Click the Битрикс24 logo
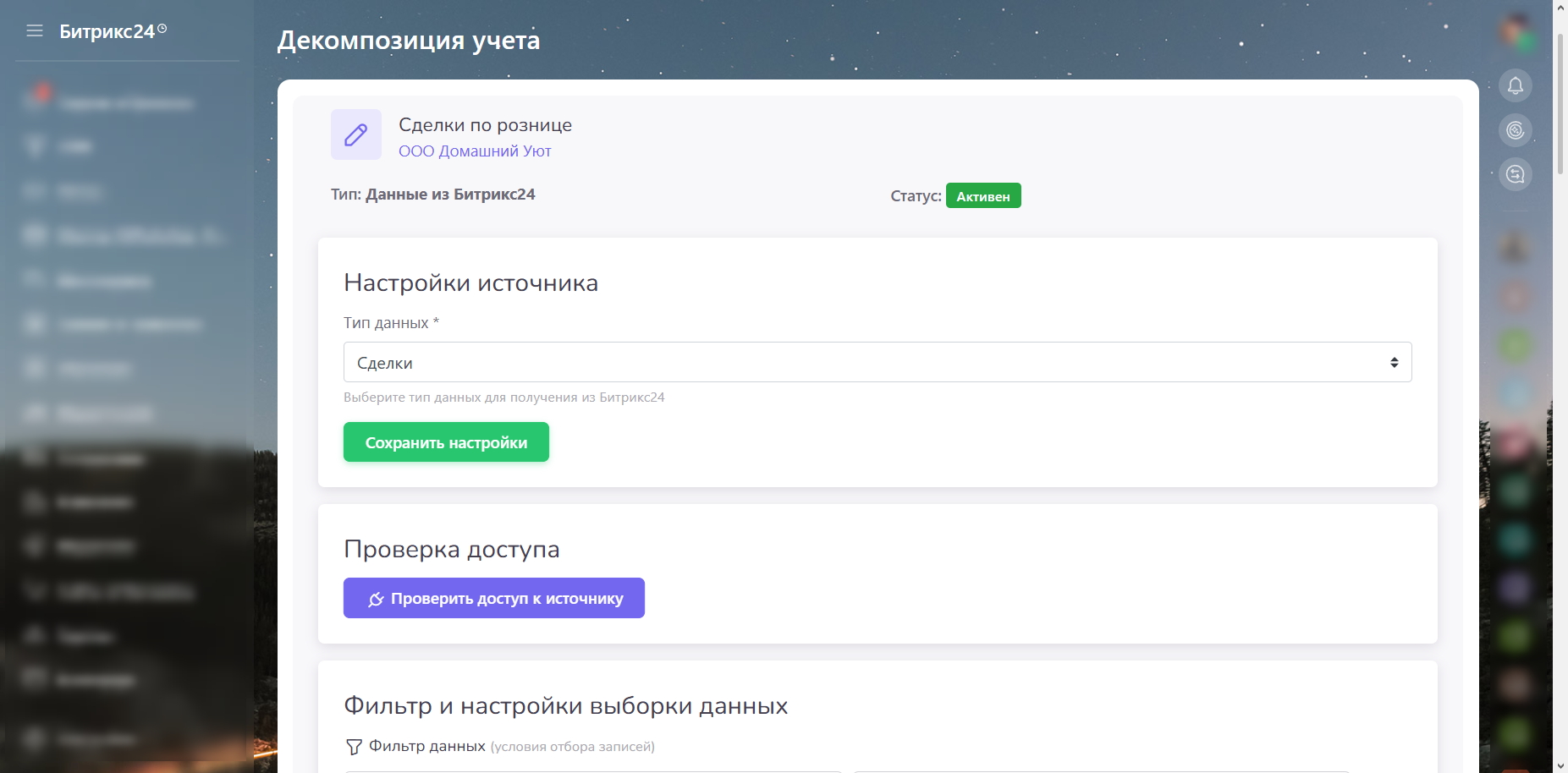This screenshot has height=773, width=1568. pos(107,31)
